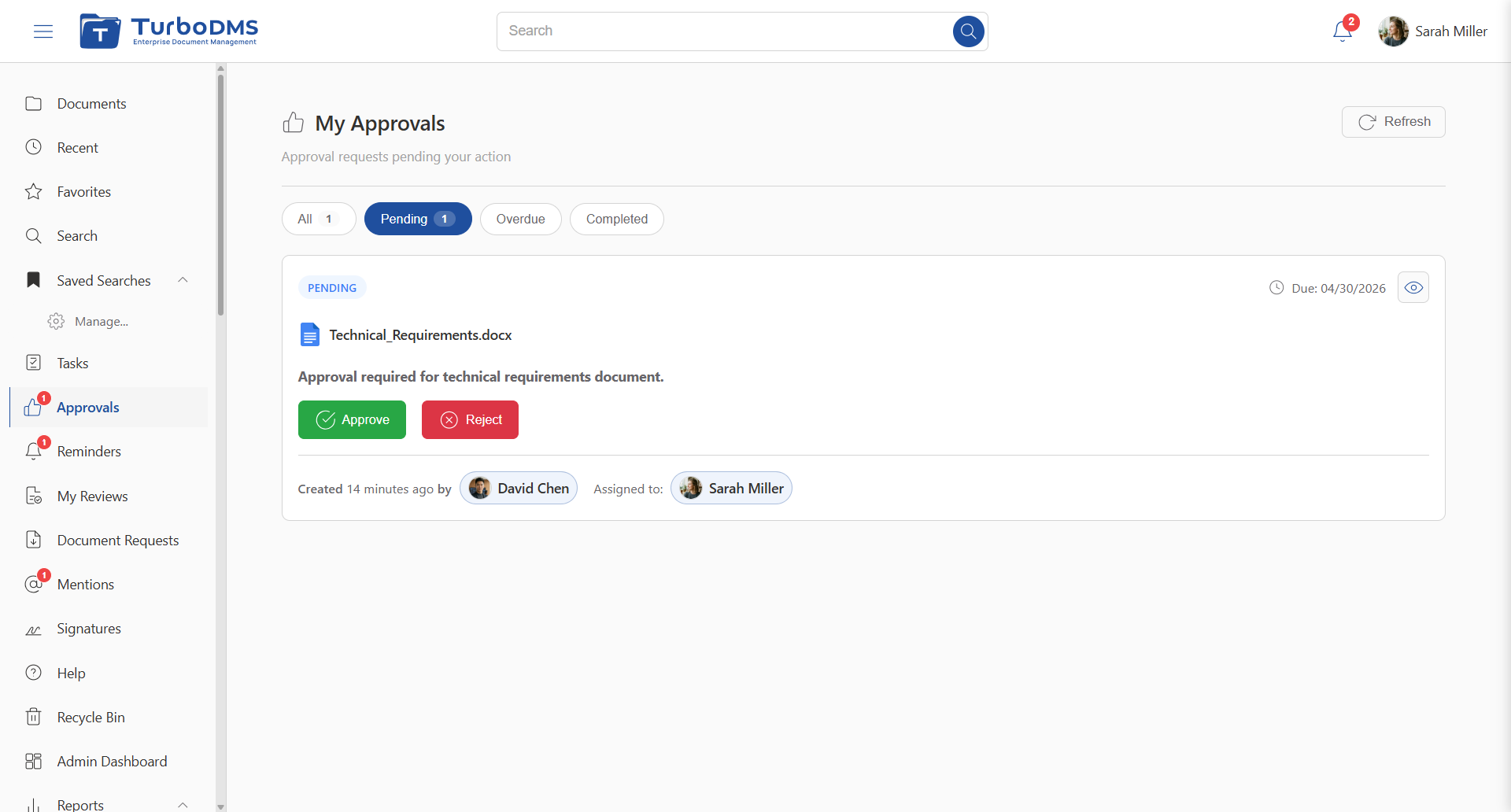Open the sidebar Search page
Image resolution: width=1511 pixels, height=812 pixels.
[109, 236]
